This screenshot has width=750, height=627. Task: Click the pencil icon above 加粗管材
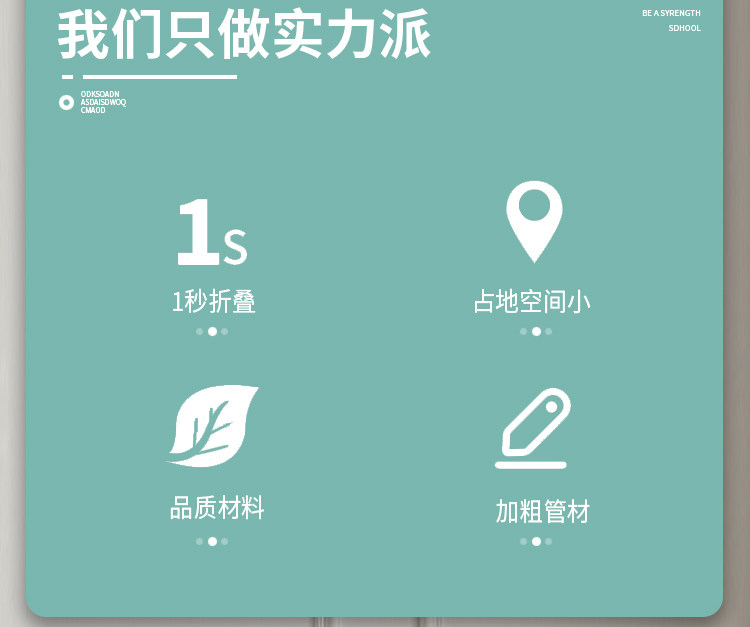[x=533, y=428]
